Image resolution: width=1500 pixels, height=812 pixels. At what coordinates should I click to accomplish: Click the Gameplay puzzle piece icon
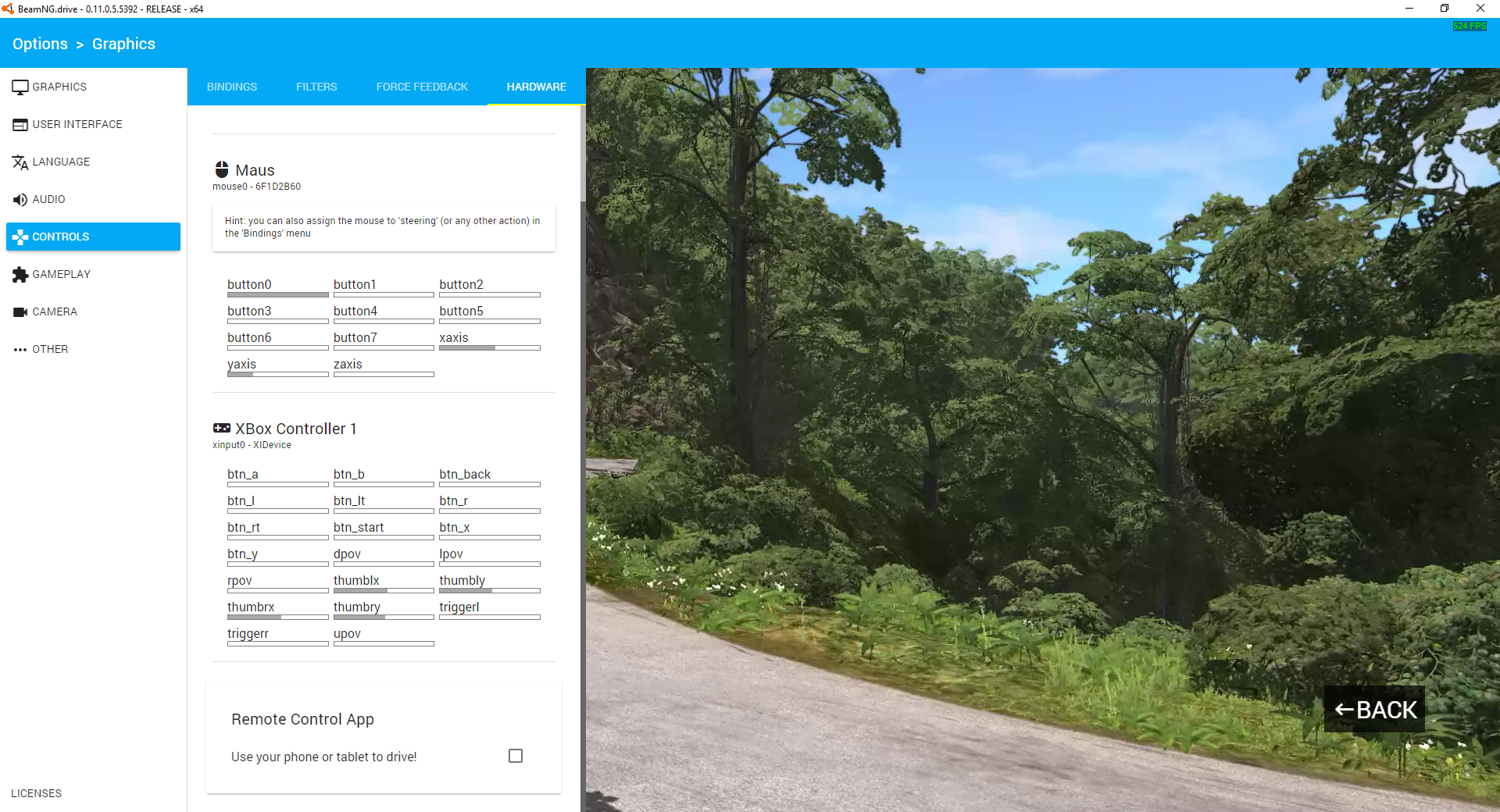(x=20, y=274)
